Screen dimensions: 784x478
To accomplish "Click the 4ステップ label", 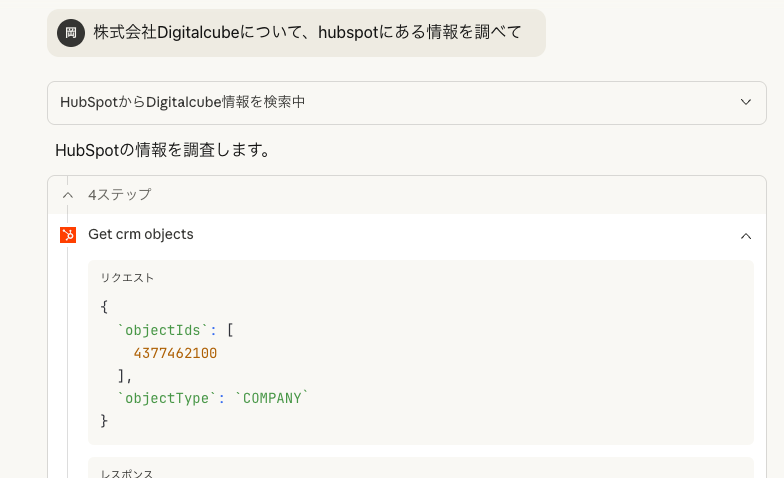I will (119, 195).
